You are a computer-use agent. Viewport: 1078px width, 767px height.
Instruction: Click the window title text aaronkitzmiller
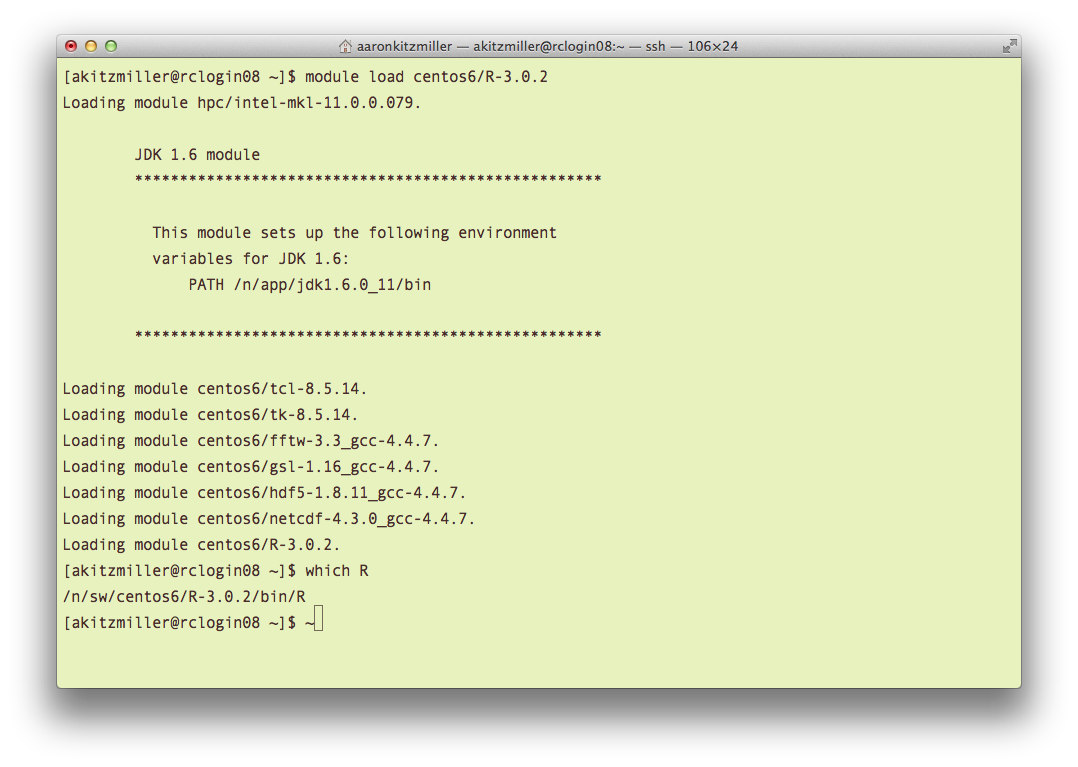click(x=404, y=46)
